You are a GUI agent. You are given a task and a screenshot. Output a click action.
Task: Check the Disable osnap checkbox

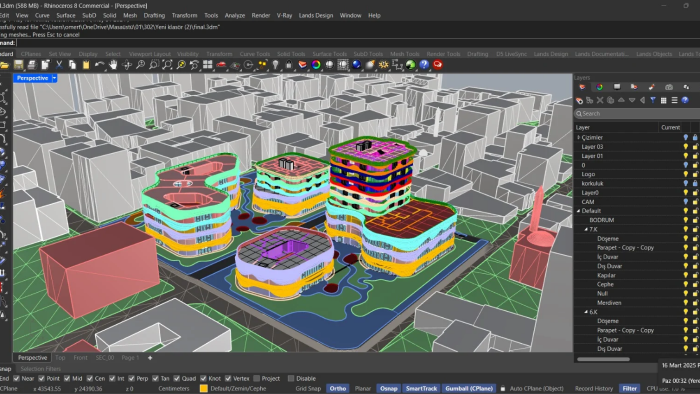tap(291, 378)
